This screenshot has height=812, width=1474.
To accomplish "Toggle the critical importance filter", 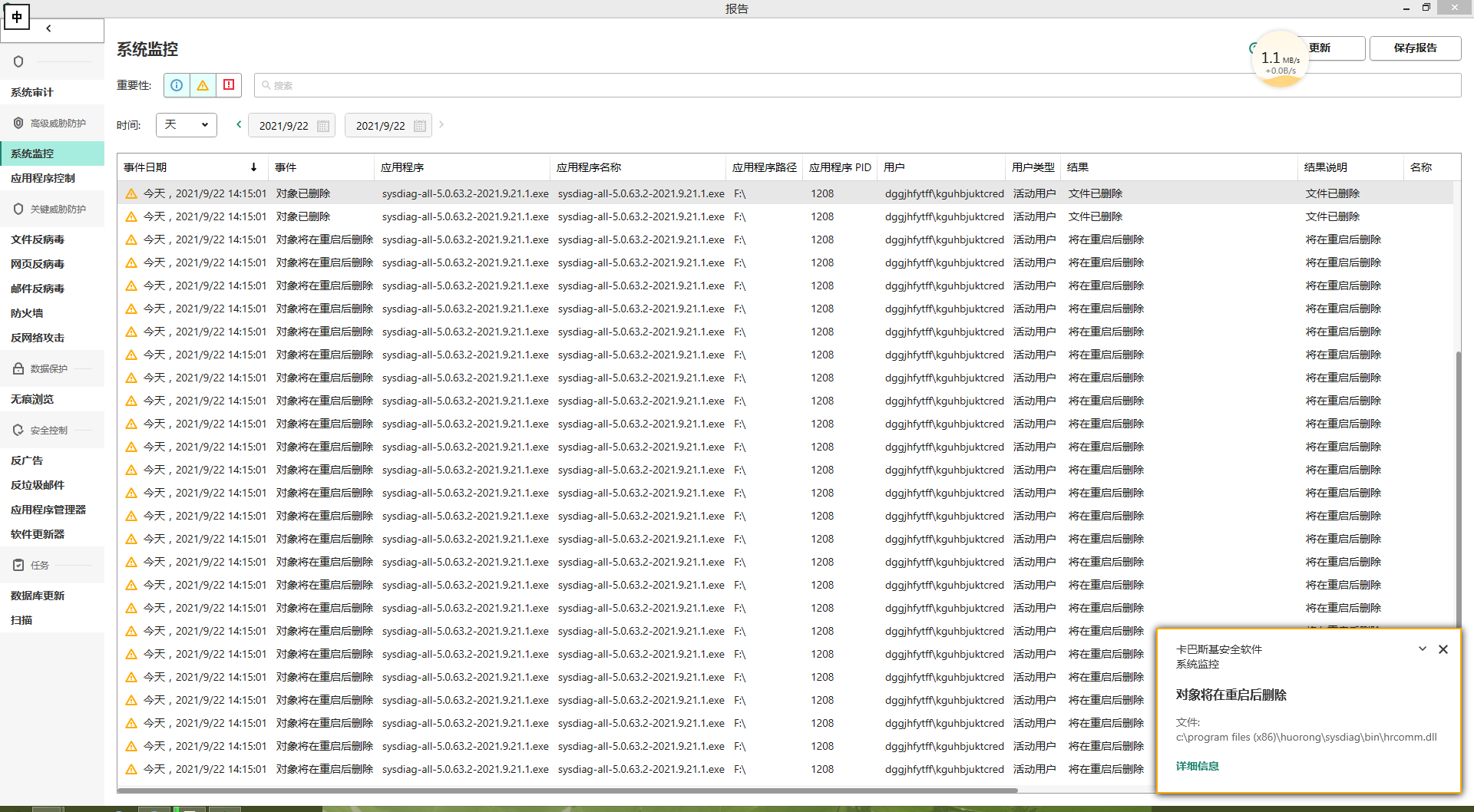I will [x=229, y=85].
